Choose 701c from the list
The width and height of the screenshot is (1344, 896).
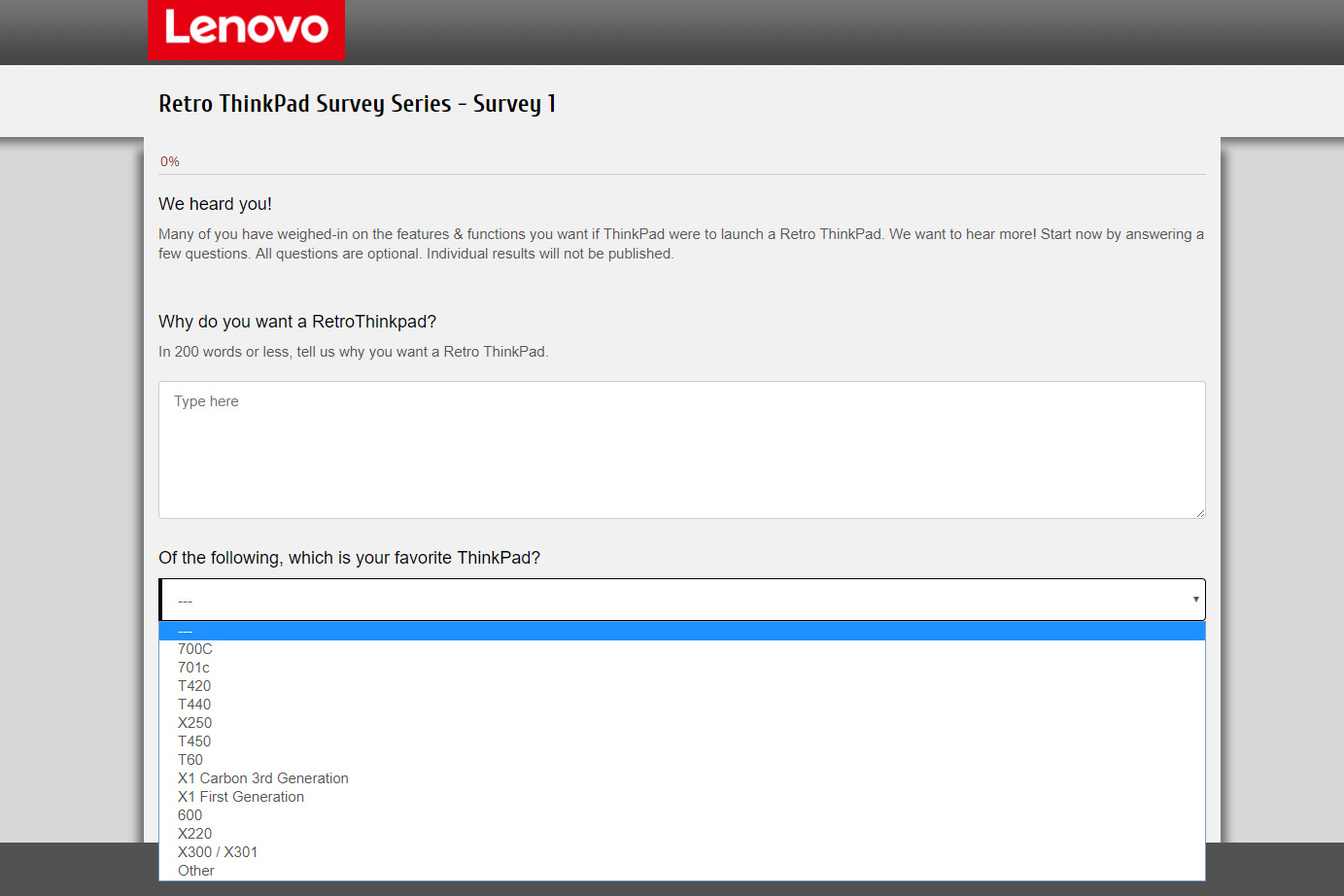[x=681, y=668]
